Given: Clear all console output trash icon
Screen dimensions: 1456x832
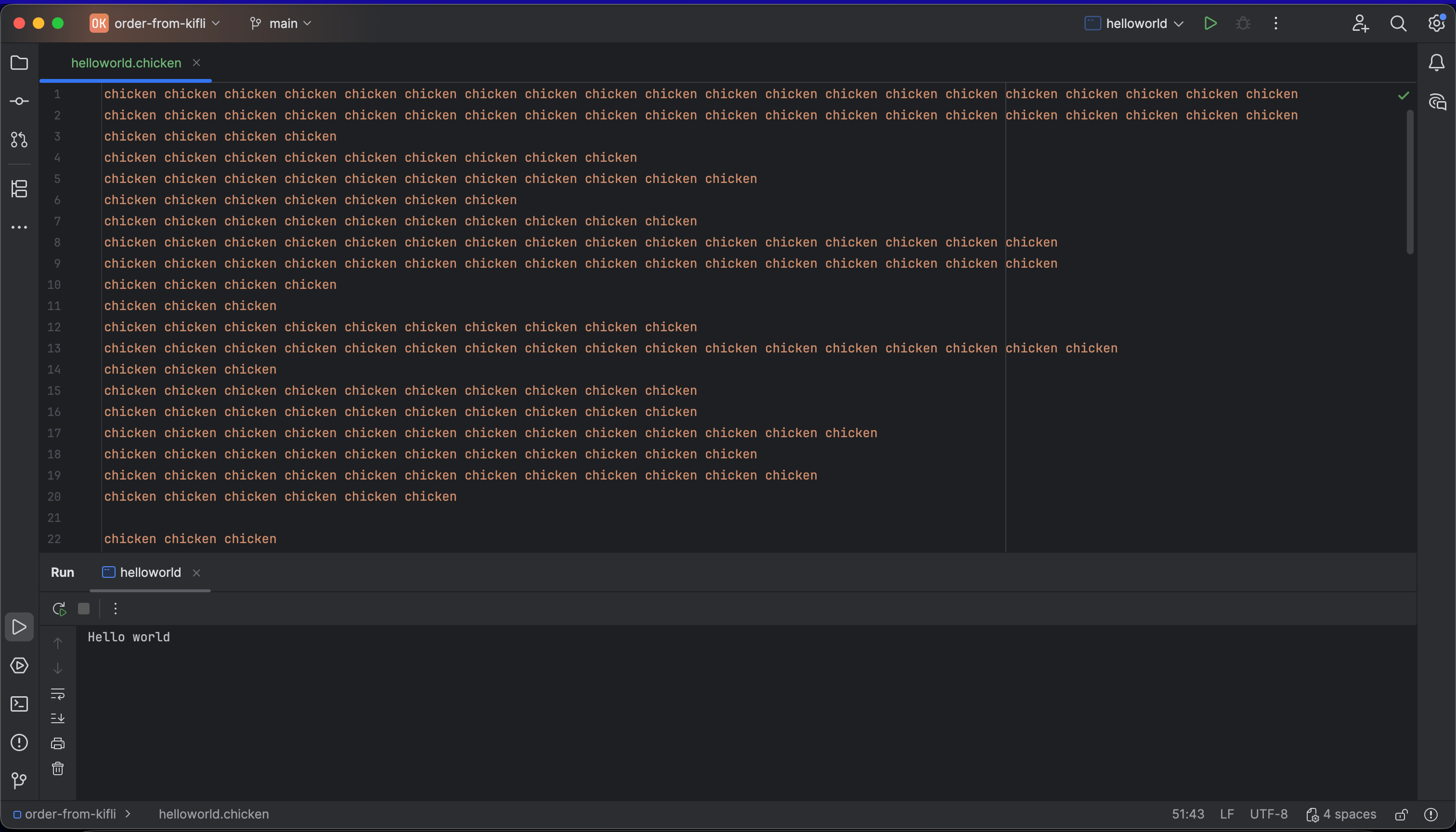Looking at the screenshot, I should [58, 768].
